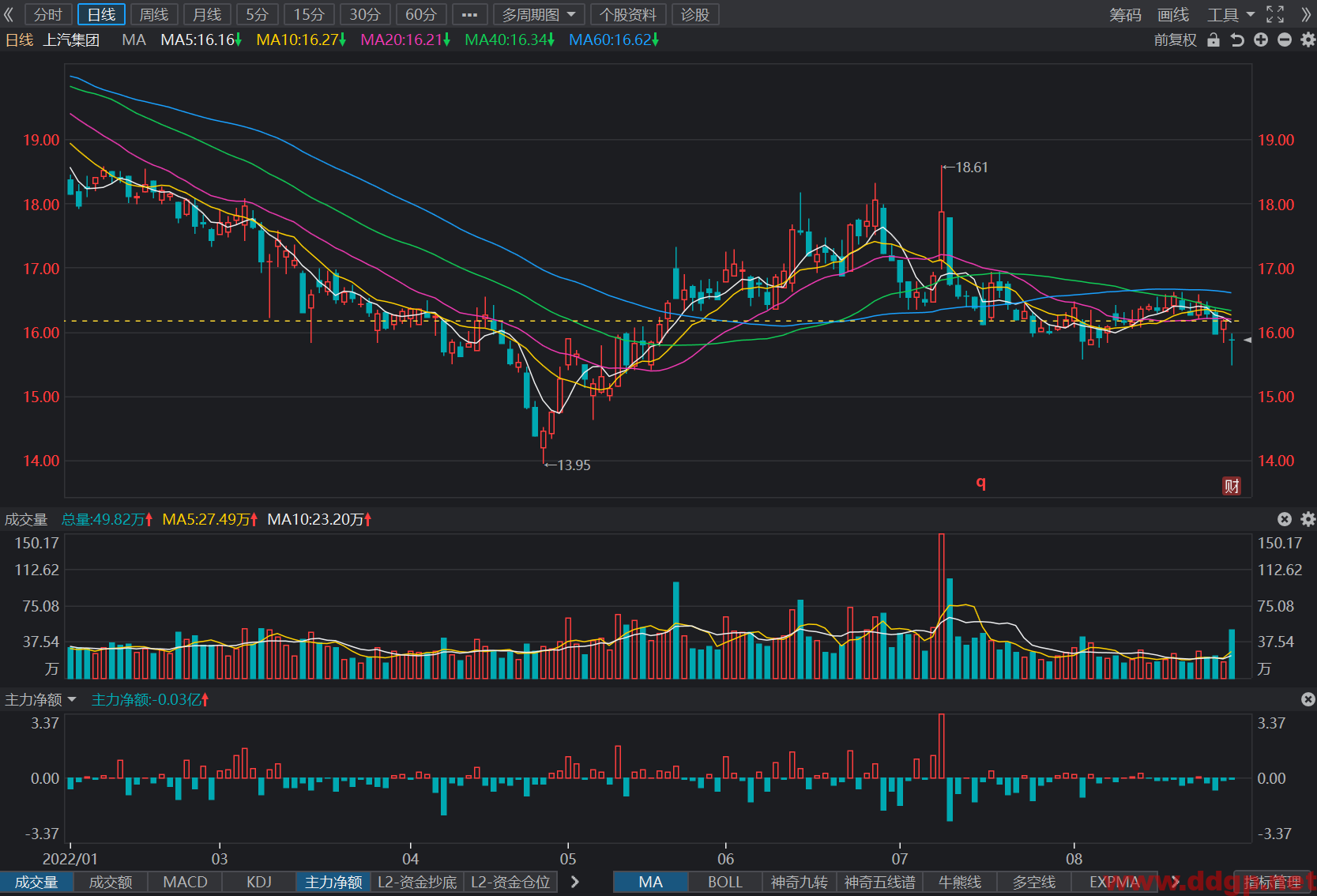Collapse the left panel with double chevron
This screenshot has width=1317, height=896.
pyautogui.click(x=9, y=14)
